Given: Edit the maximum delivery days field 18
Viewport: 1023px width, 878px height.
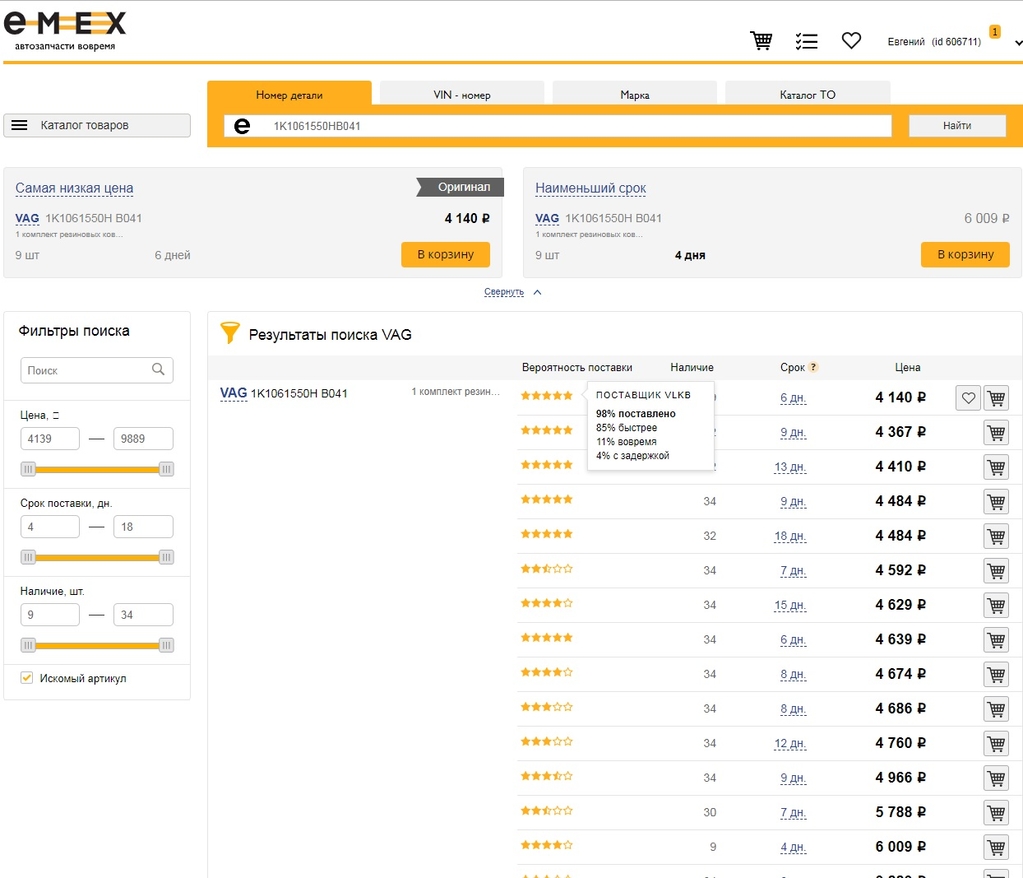Looking at the screenshot, I should 143,526.
